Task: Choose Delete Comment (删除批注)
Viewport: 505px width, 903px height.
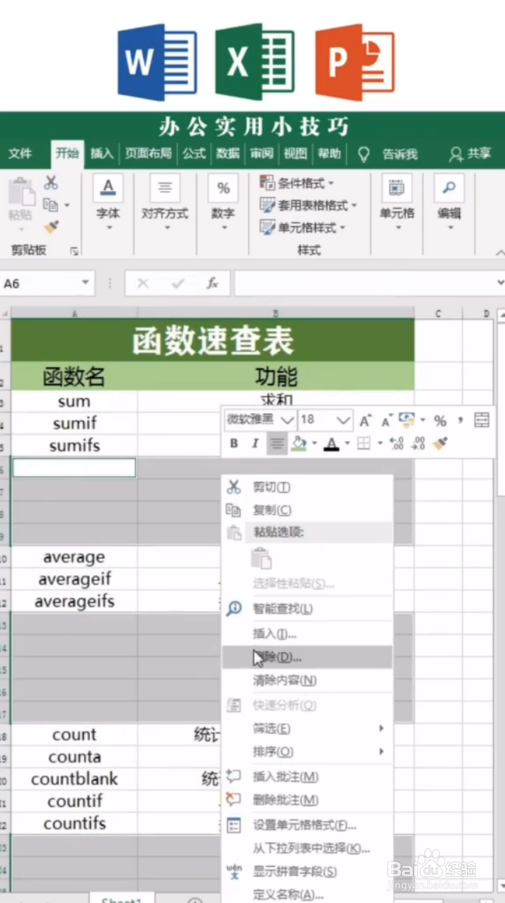Action: point(307,800)
